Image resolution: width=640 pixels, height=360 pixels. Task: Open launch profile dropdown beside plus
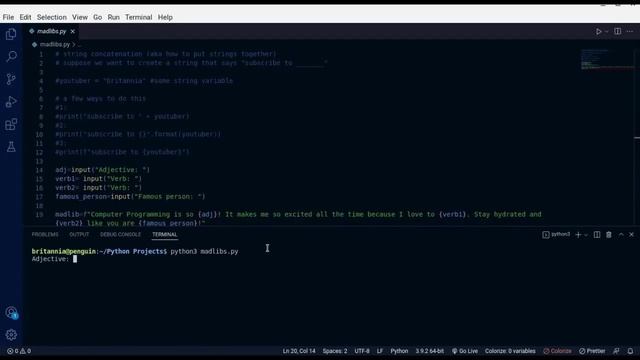tap(586, 235)
